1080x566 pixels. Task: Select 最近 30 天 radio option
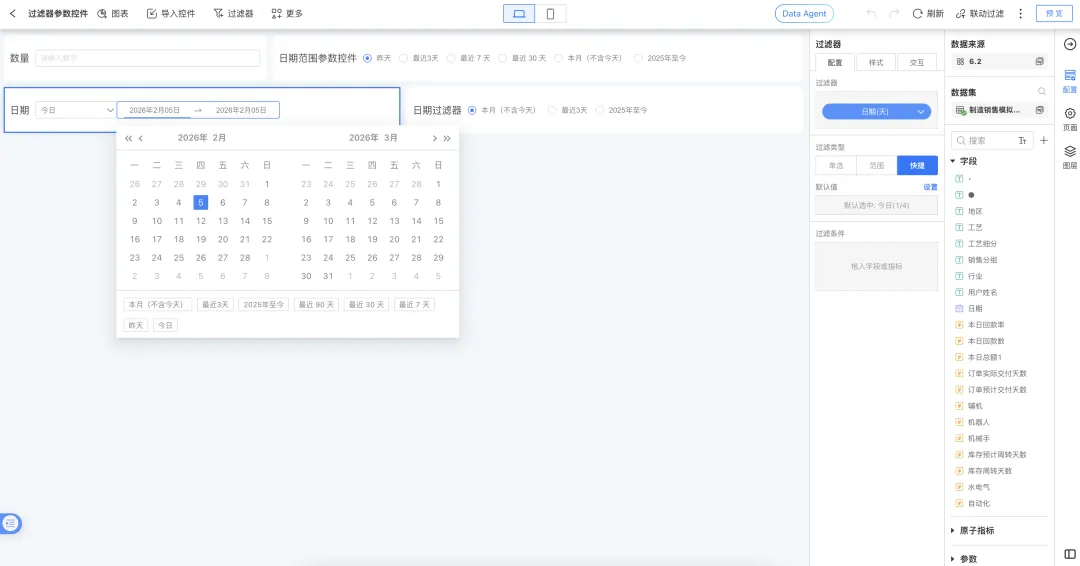point(502,59)
